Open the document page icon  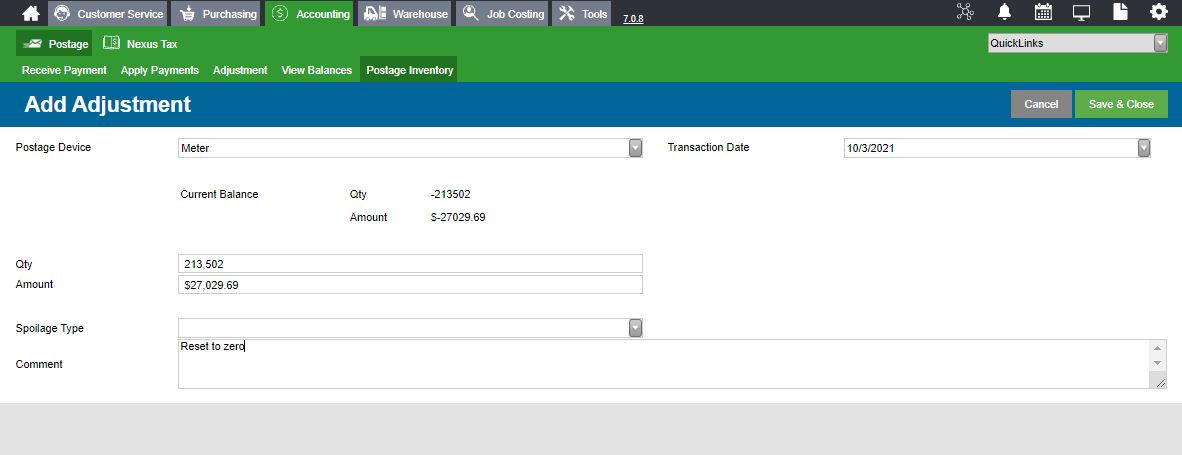[x=1120, y=12]
